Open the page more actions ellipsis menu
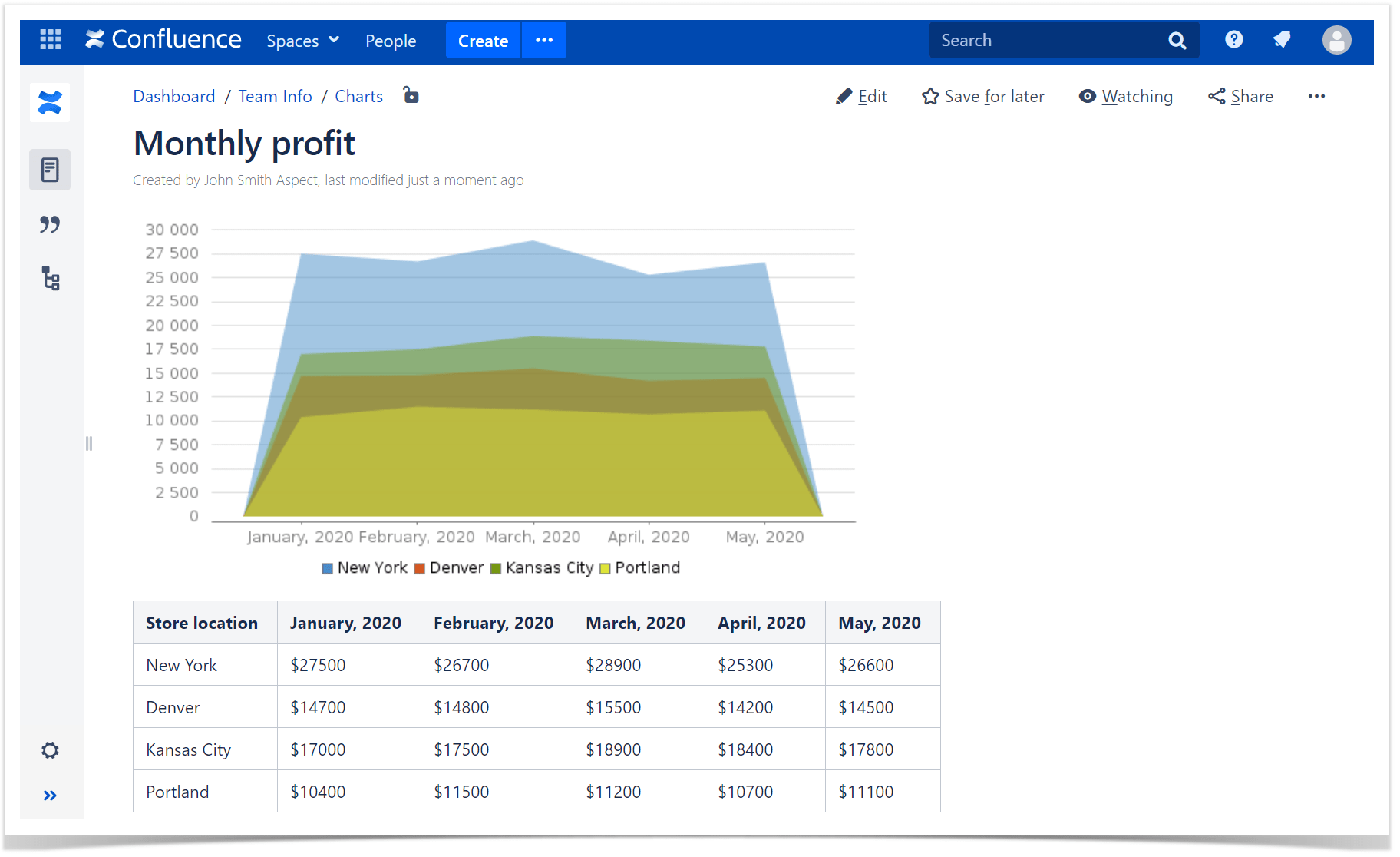 1316,96
